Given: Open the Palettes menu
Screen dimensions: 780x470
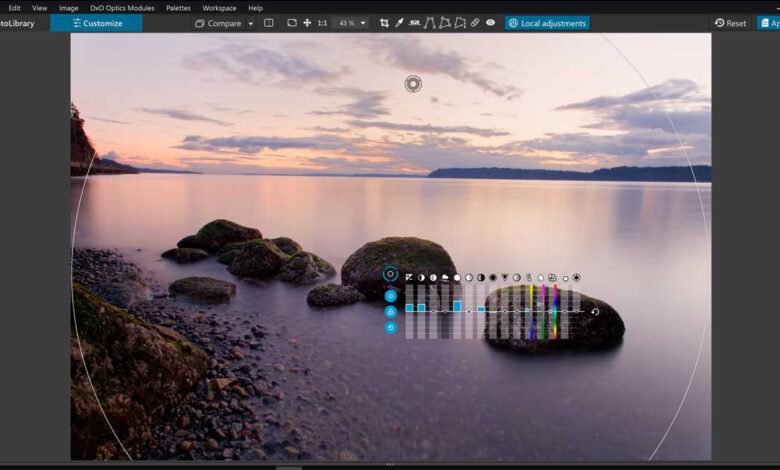Looking at the screenshot, I should coord(178,8).
